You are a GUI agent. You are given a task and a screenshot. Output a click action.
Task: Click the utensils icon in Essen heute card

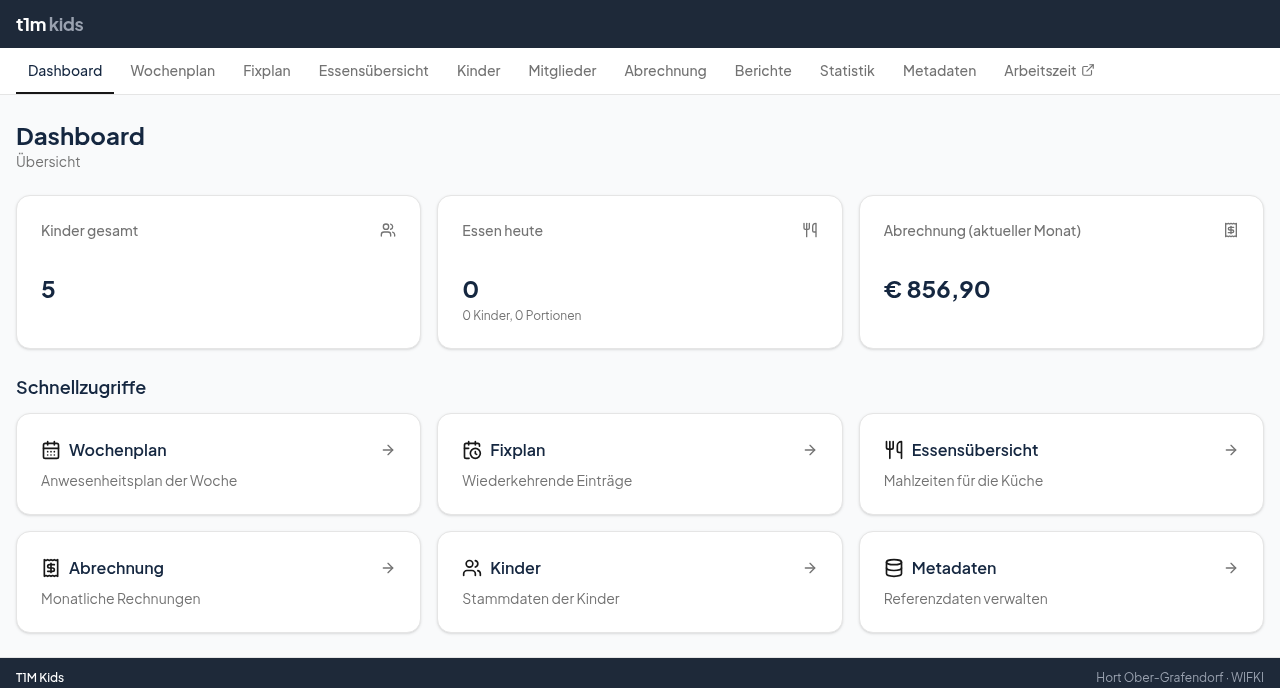[x=810, y=230]
